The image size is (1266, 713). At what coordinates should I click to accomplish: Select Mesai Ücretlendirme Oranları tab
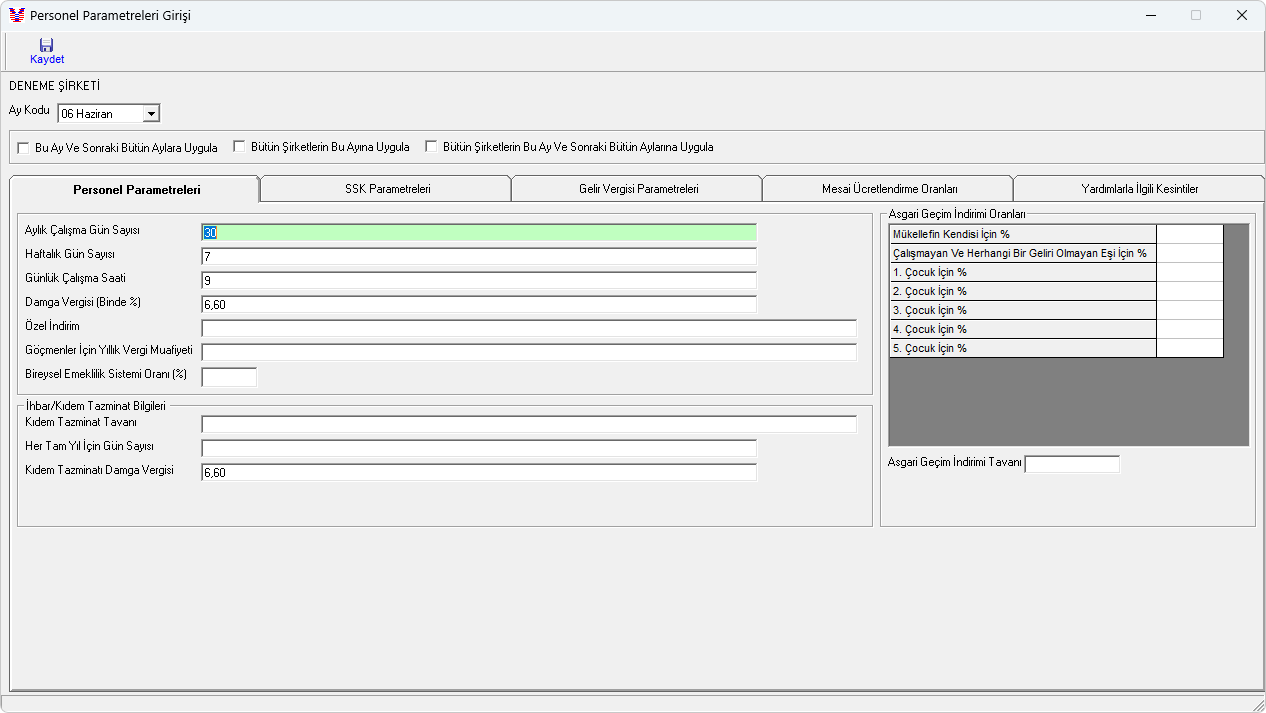click(x=889, y=189)
